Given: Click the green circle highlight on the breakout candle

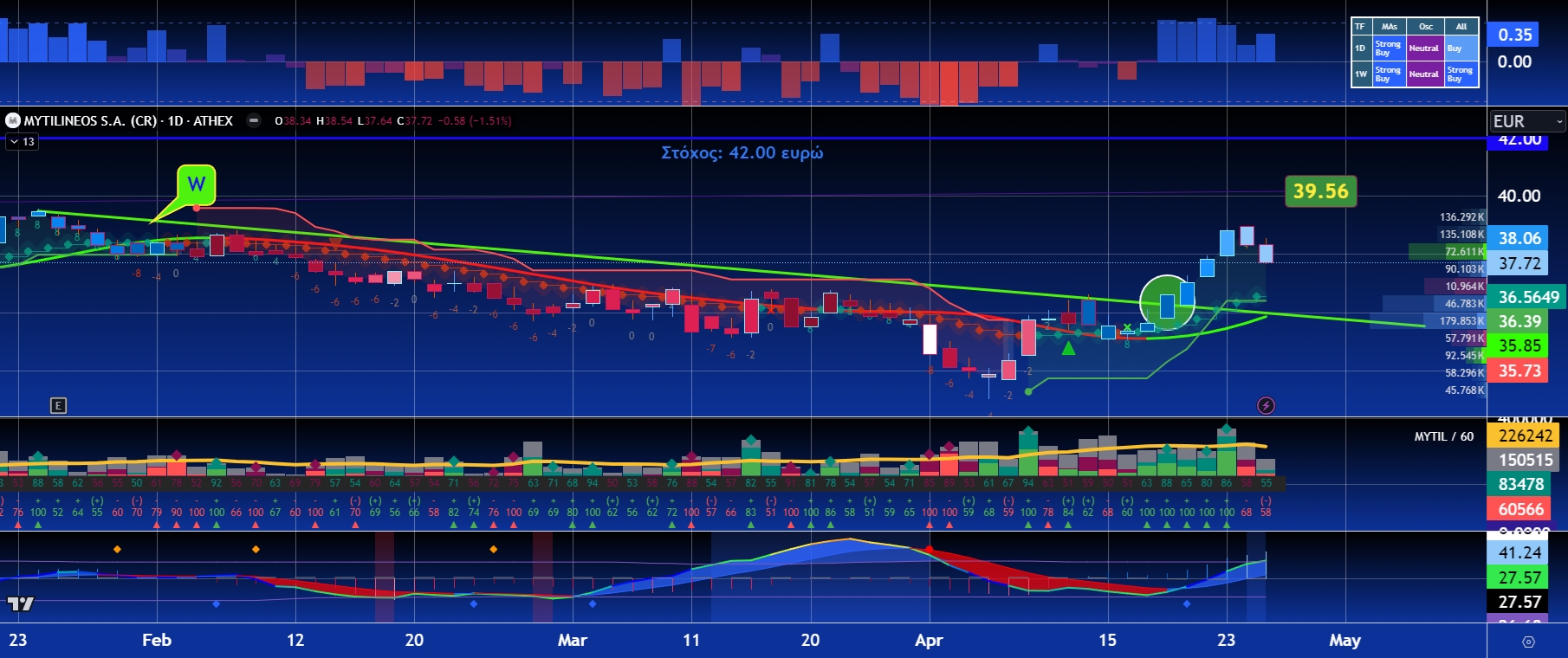Looking at the screenshot, I should [x=1167, y=302].
